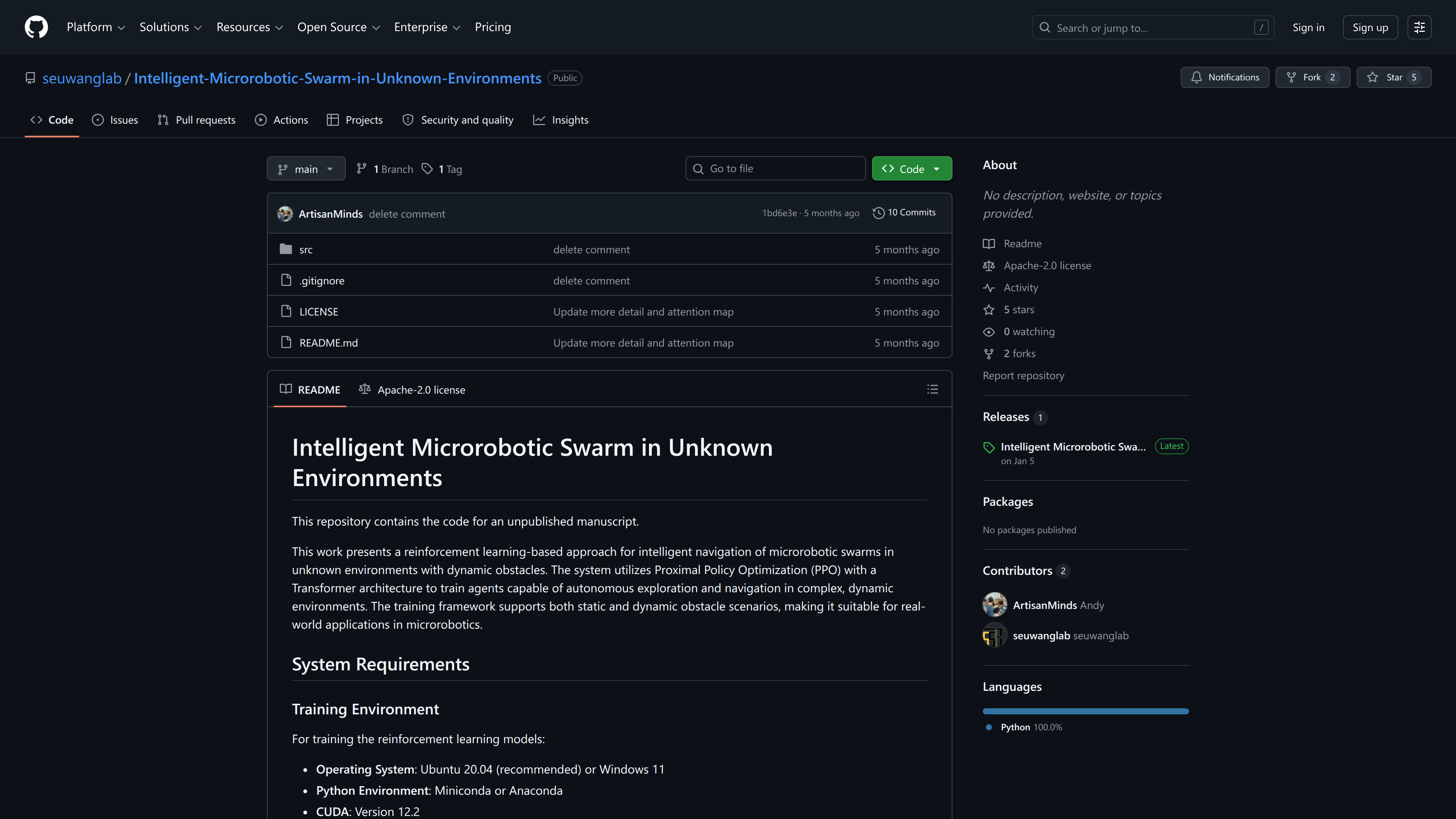Click the GitHub logo home icon
Image resolution: width=1456 pixels, height=819 pixels.
[x=36, y=27]
